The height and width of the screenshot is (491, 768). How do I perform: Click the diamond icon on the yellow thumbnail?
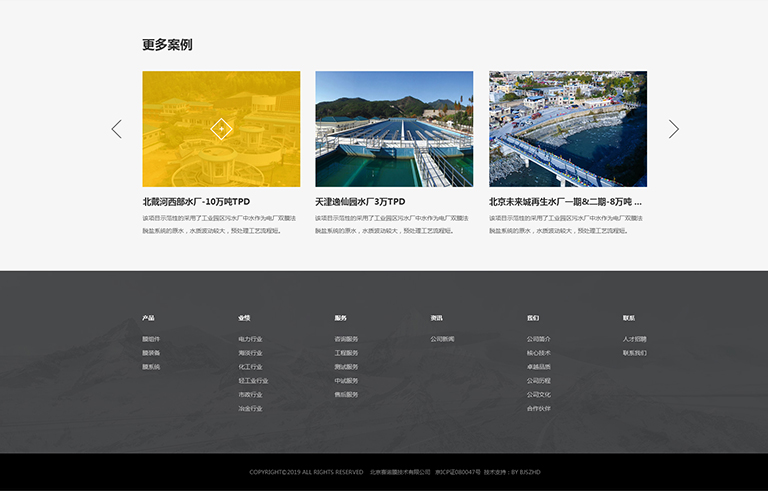[x=221, y=129]
